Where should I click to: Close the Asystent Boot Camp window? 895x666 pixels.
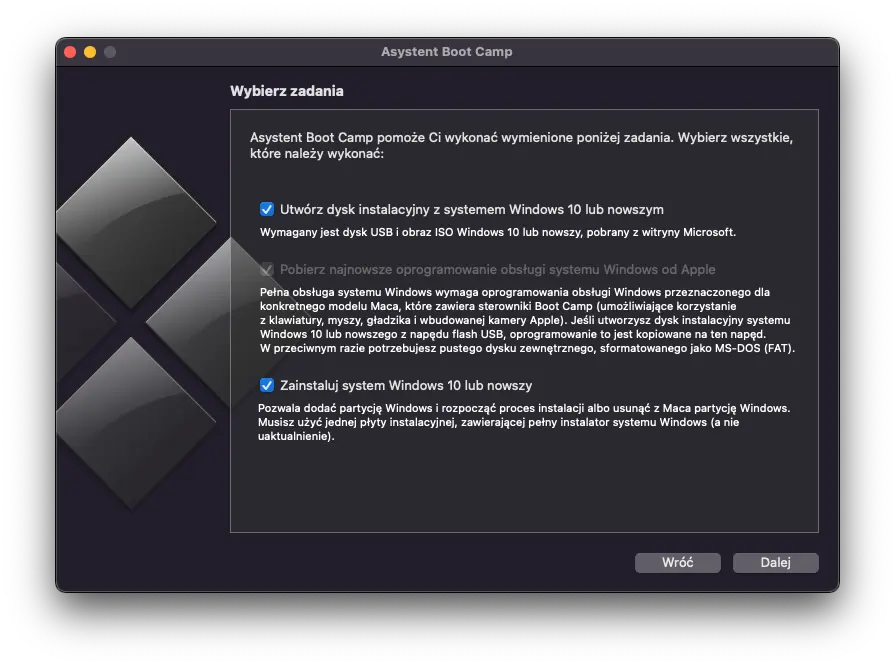pyautogui.click(x=70, y=52)
